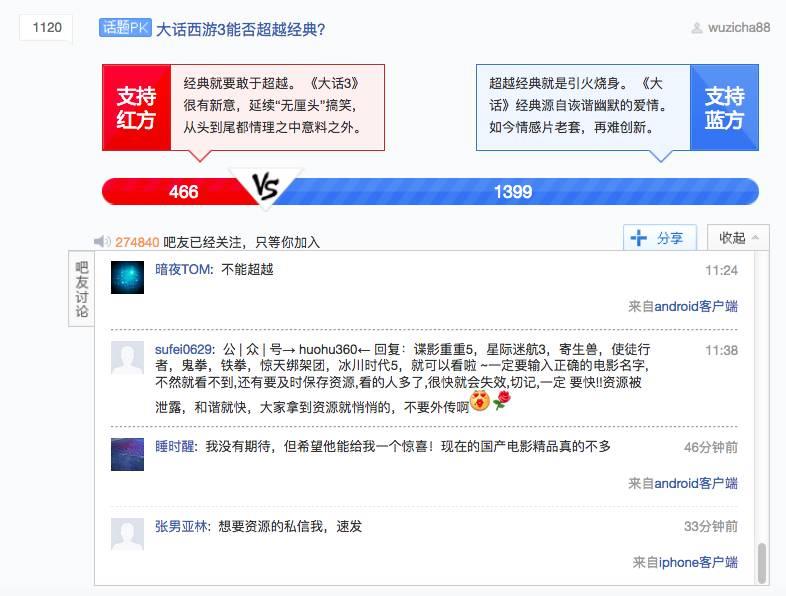Open 睡时醒's avatar picture
The height and width of the screenshot is (596, 786).
click(x=127, y=454)
